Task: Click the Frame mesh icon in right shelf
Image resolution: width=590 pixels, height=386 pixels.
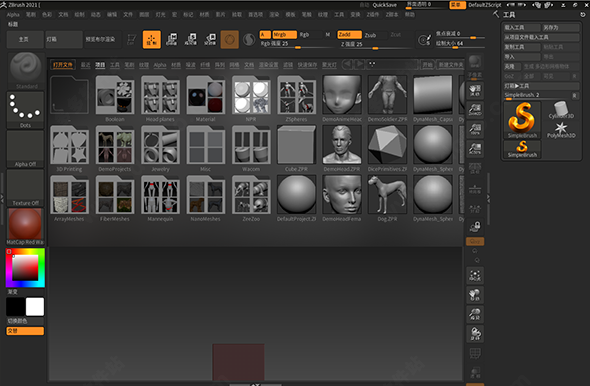Action: tap(475, 276)
